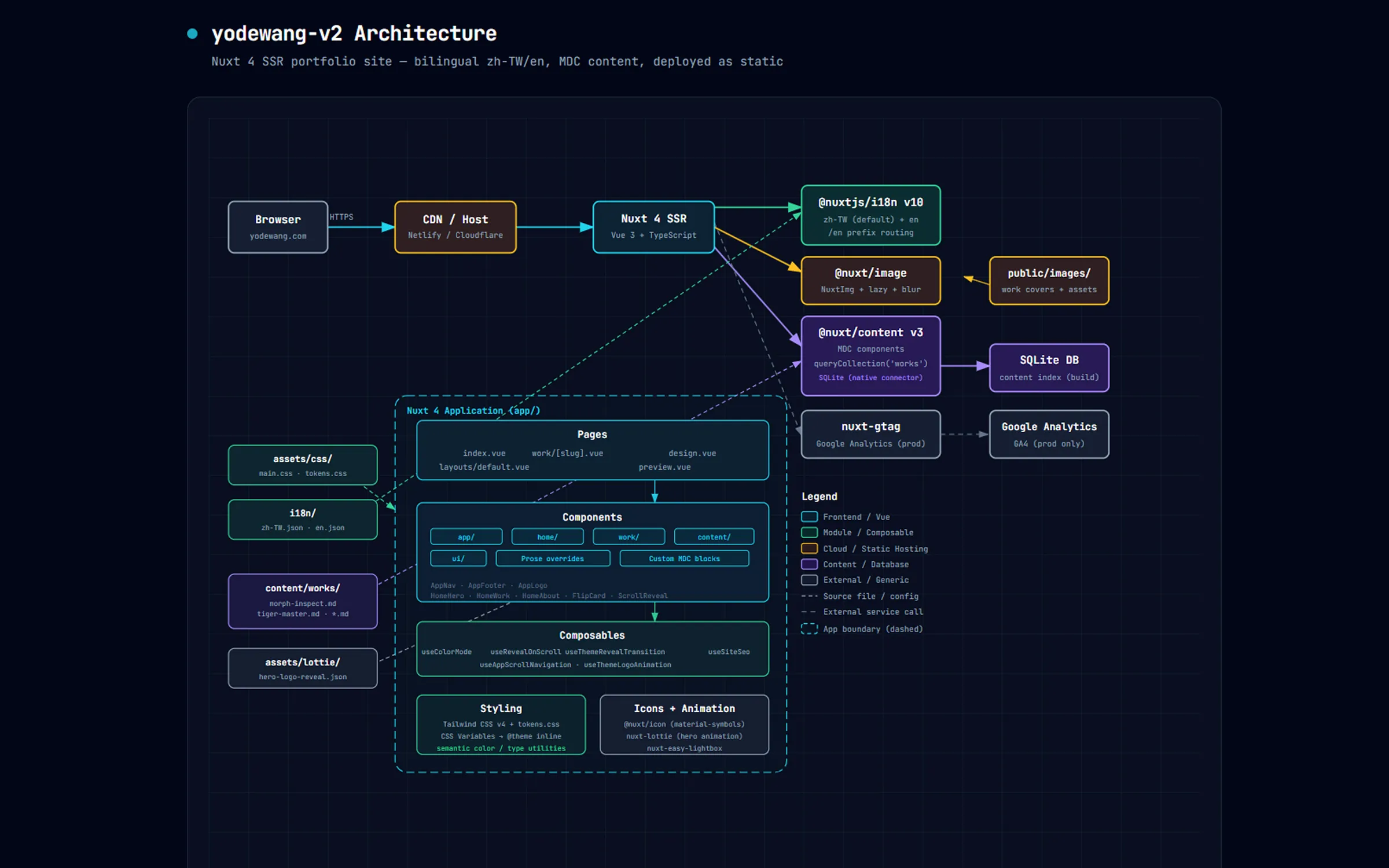Click the useAppScrollNavigation · useThemeLogoAnimation line

tap(575, 665)
